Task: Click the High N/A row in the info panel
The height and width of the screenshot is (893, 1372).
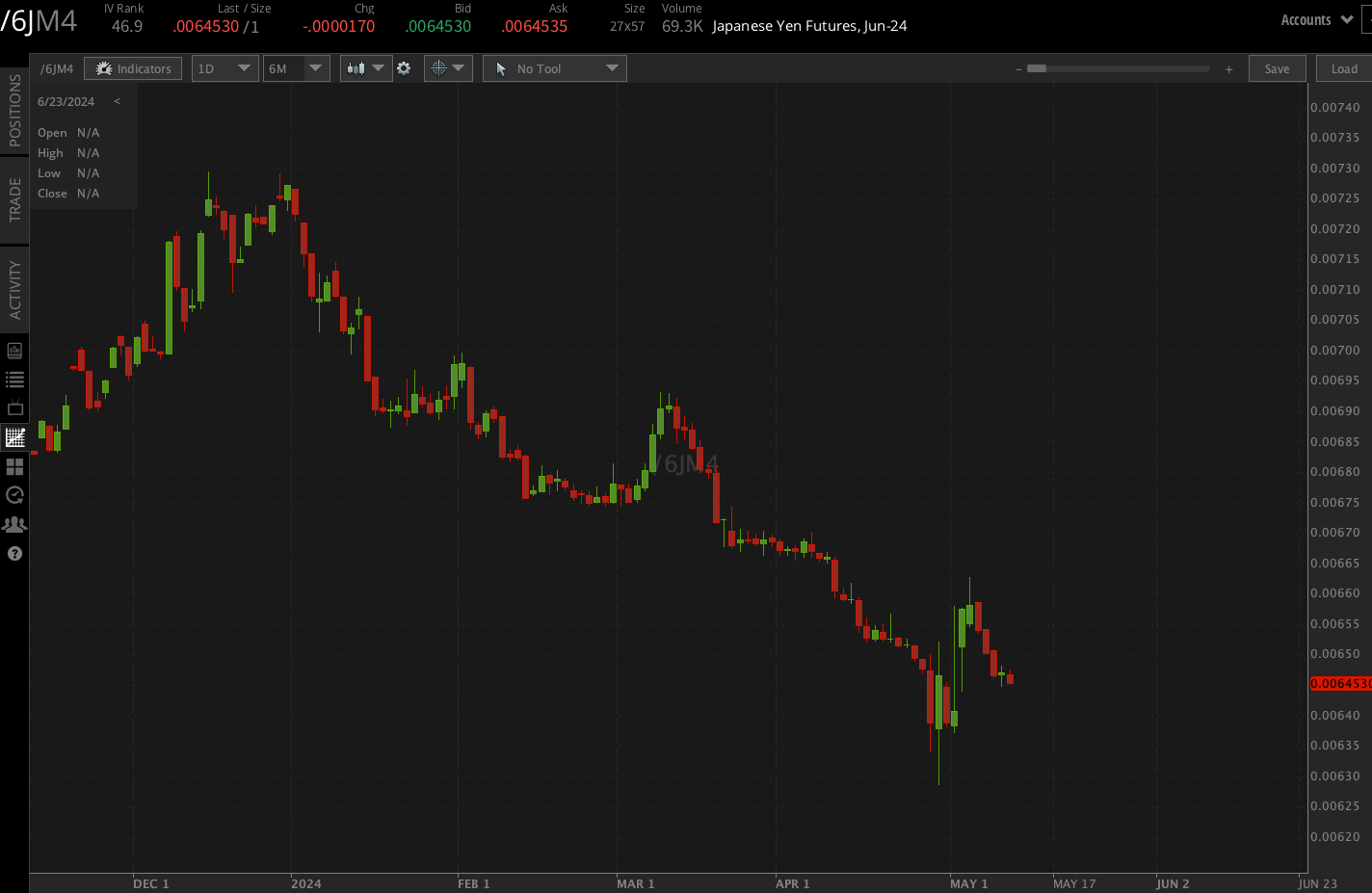Action: tap(68, 153)
